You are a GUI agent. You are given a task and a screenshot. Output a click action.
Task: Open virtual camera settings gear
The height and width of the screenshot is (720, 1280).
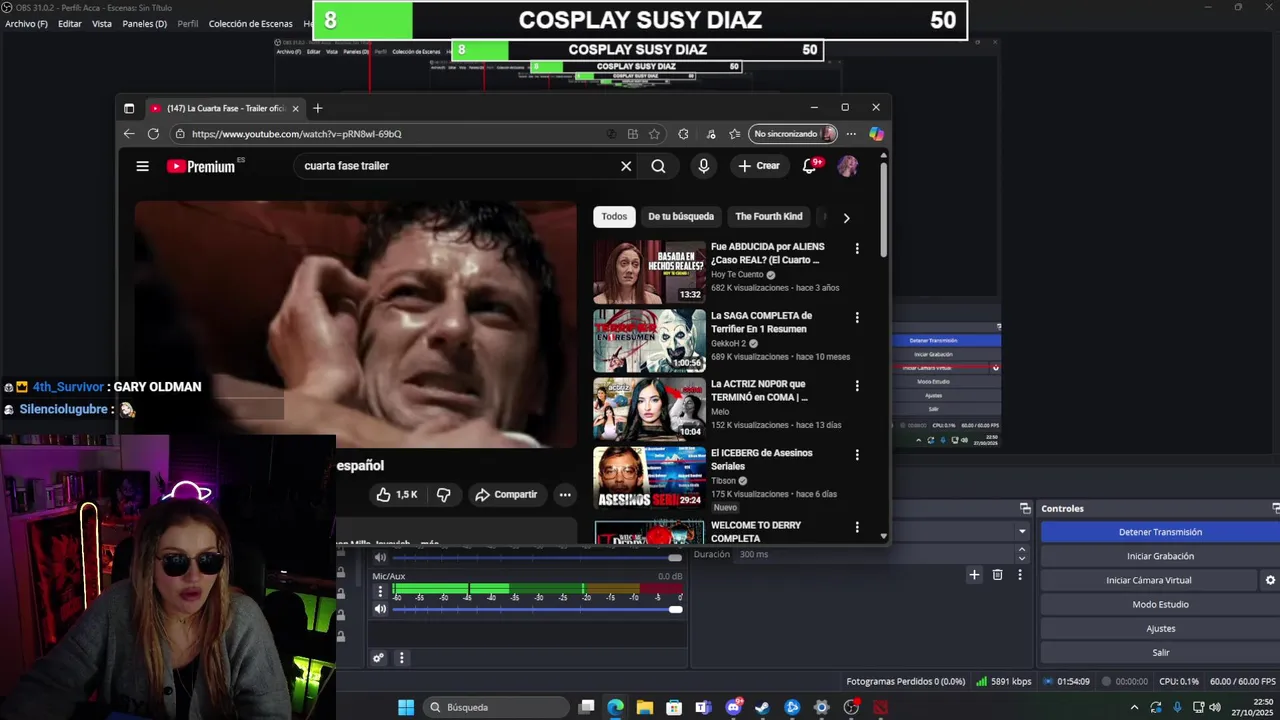click(1270, 580)
